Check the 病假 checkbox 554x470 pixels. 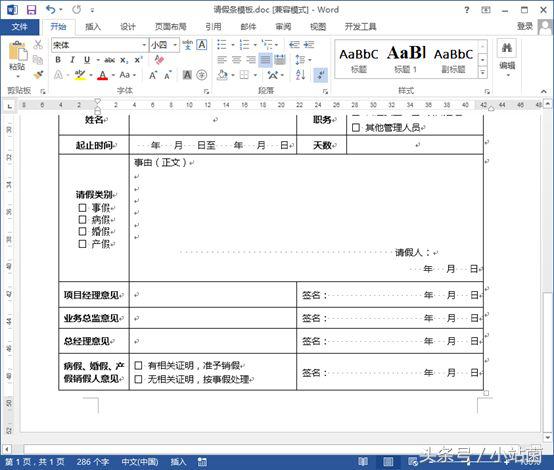[82, 219]
